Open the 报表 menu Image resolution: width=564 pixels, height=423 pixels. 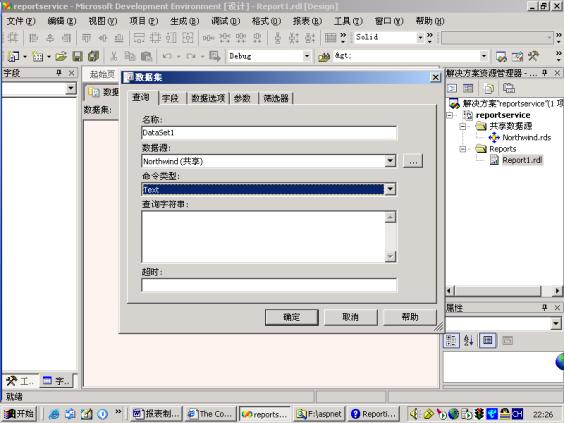pos(307,21)
